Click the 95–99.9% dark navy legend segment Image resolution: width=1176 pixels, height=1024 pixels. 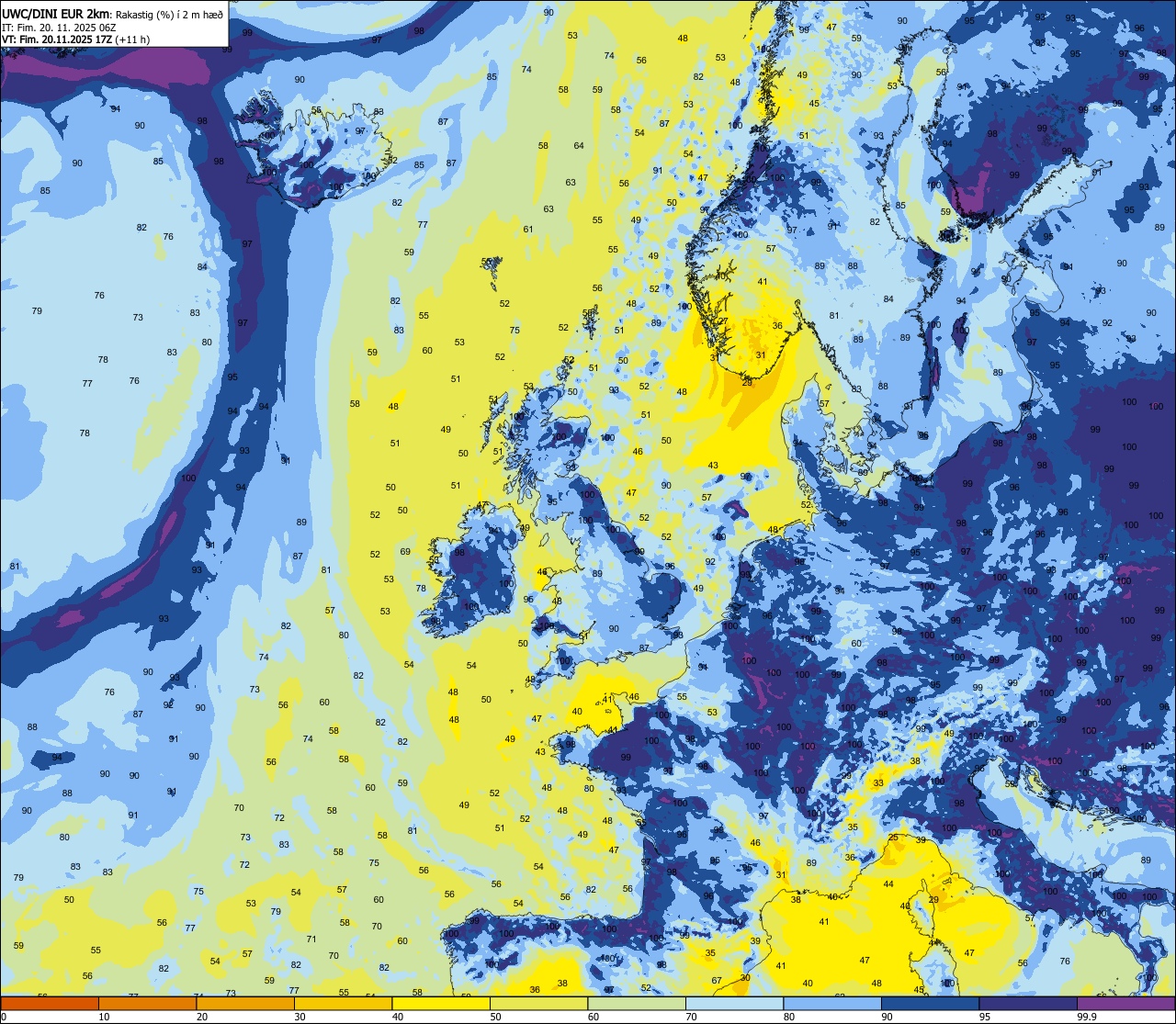click(x=1028, y=1004)
